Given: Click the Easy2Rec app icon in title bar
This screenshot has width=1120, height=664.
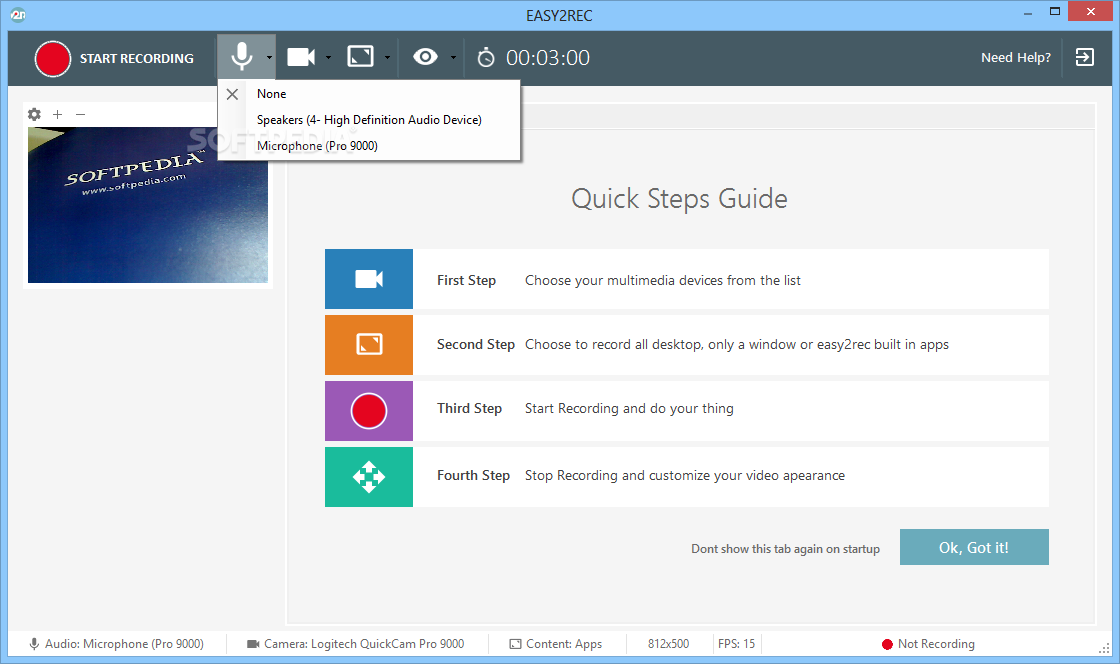Looking at the screenshot, I should (x=19, y=14).
